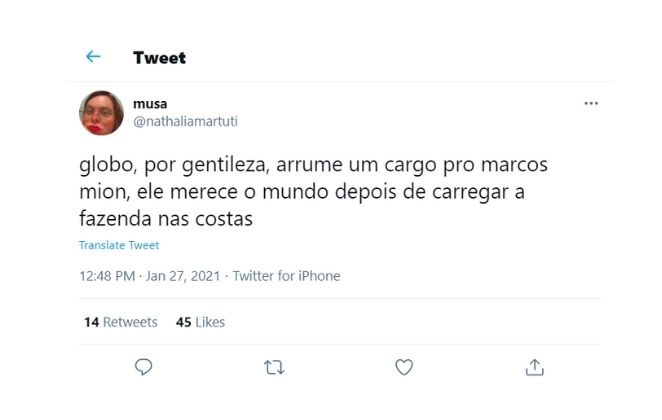662x420 pixels.
Task: Click the number 14 in retweet count
Action: point(91,322)
